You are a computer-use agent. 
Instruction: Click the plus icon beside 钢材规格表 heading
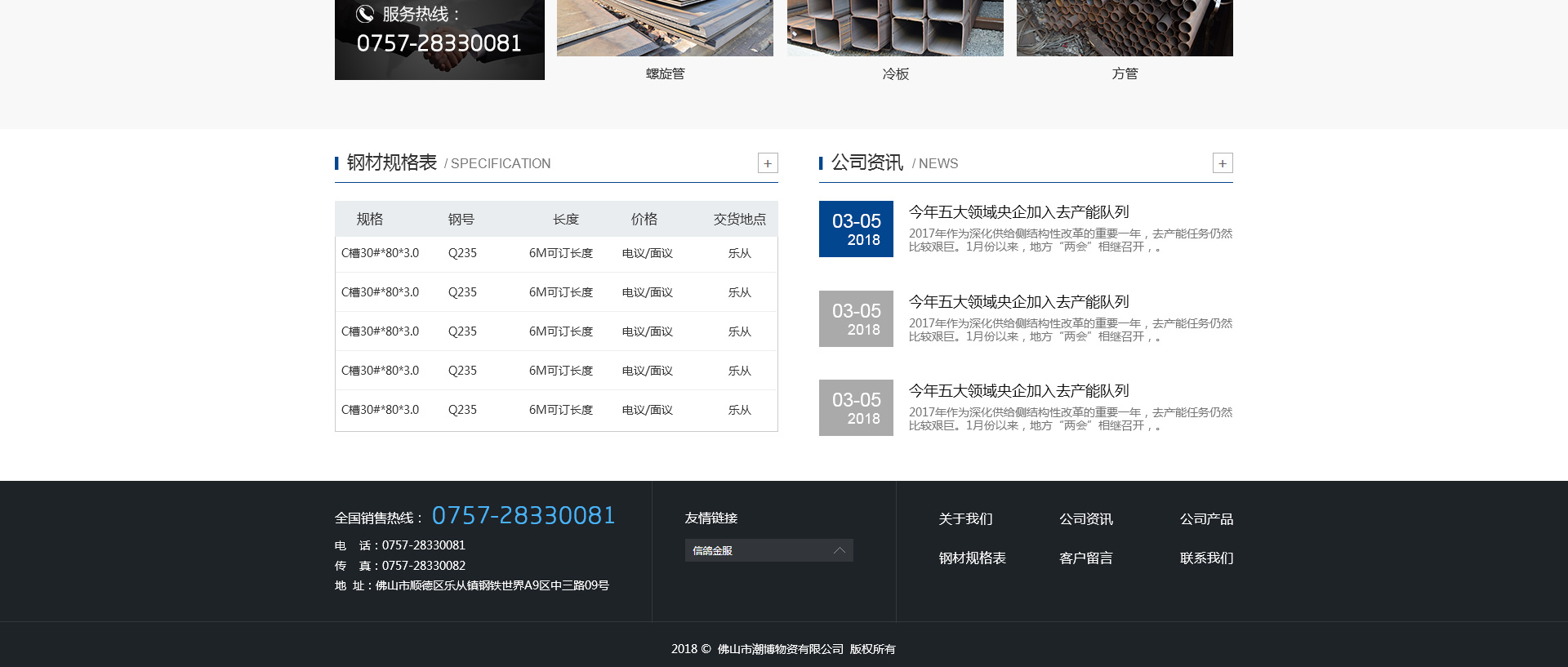(x=768, y=163)
